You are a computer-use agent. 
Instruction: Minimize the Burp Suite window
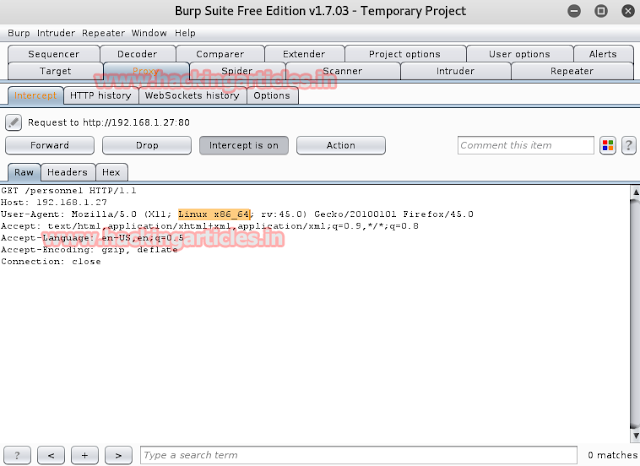[574, 11]
